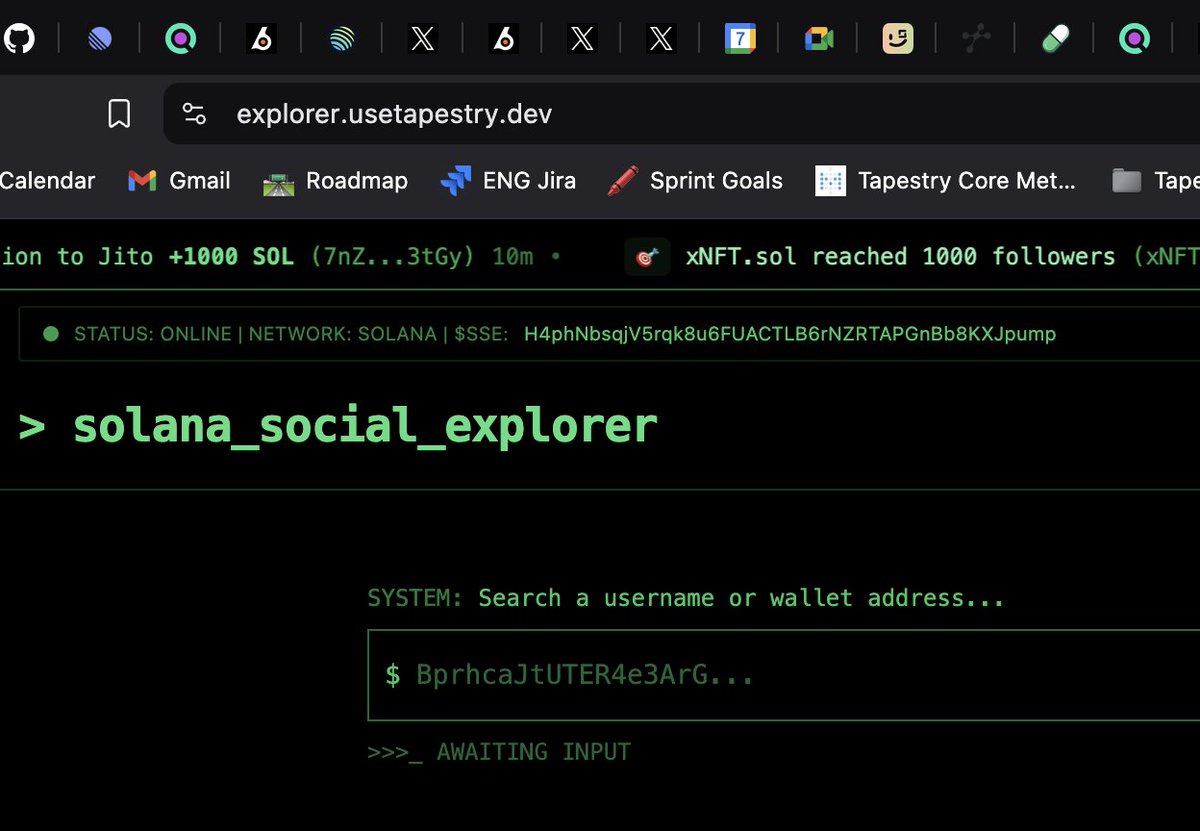Click the bookmark icon near the address bar
The image size is (1200, 831).
pos(118,113)
